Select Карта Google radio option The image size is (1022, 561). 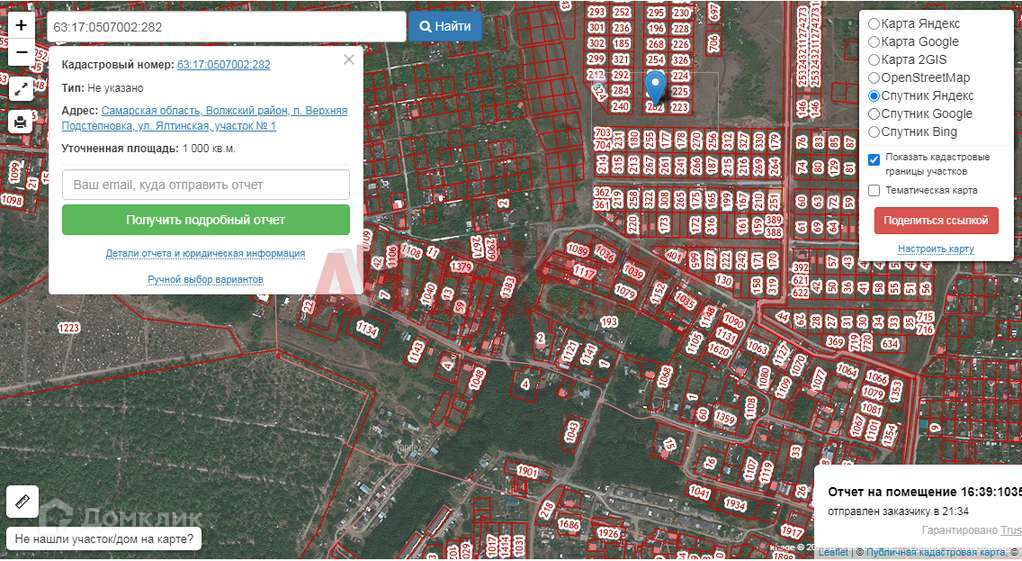coord(874,42)
